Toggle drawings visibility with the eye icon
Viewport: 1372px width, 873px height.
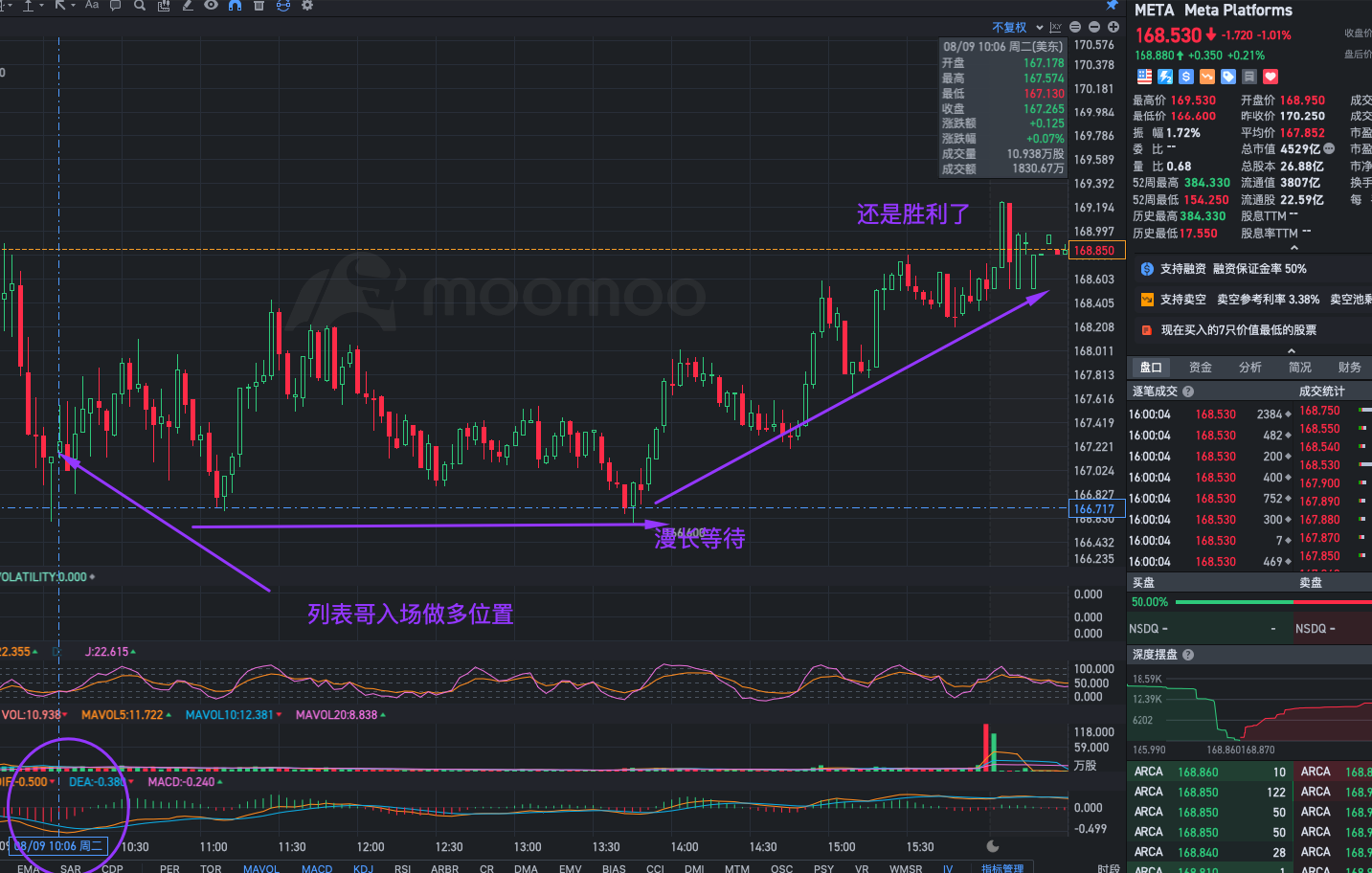[211, 5]
